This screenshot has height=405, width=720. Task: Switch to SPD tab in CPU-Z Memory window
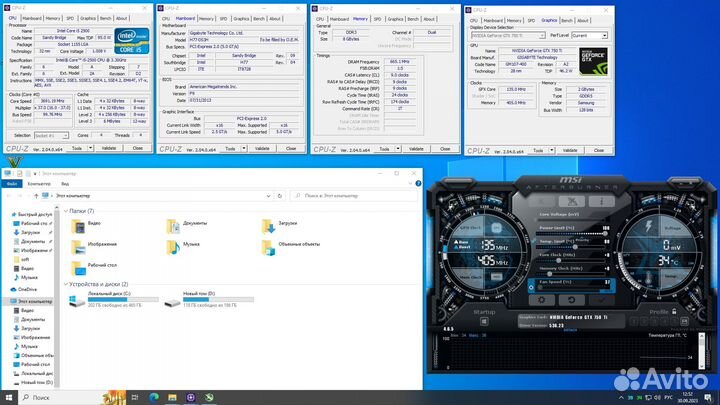click(x=377, y=19)
